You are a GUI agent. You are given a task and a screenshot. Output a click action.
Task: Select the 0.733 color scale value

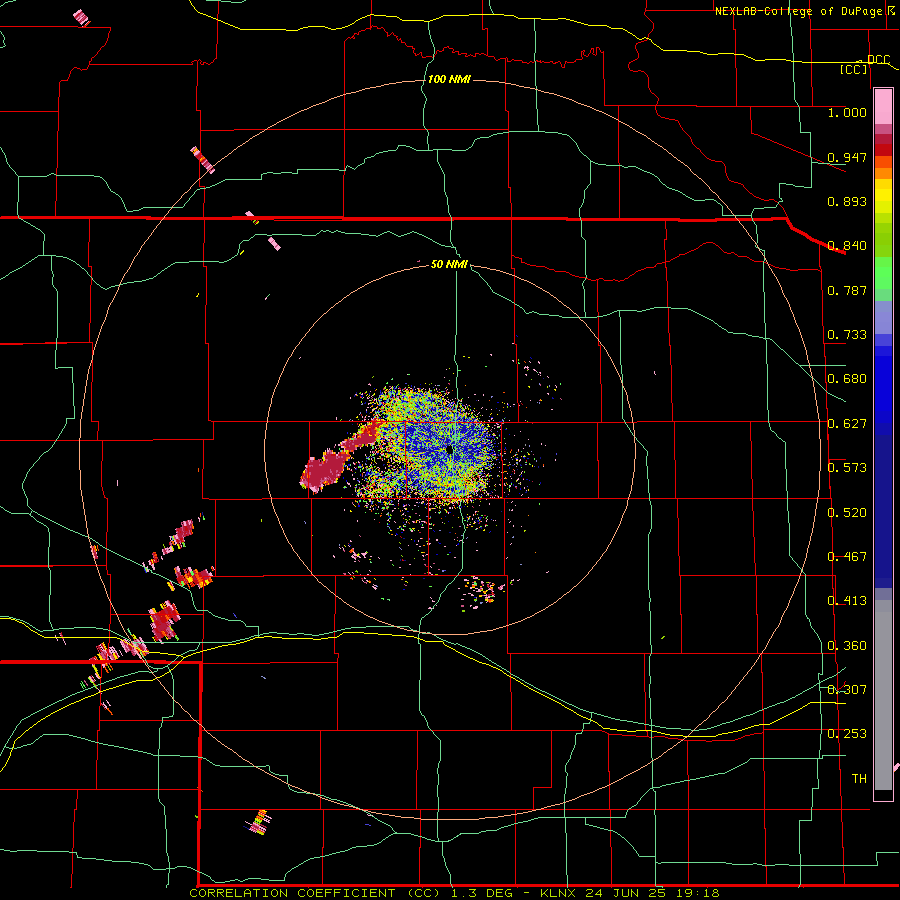point(847,335)
